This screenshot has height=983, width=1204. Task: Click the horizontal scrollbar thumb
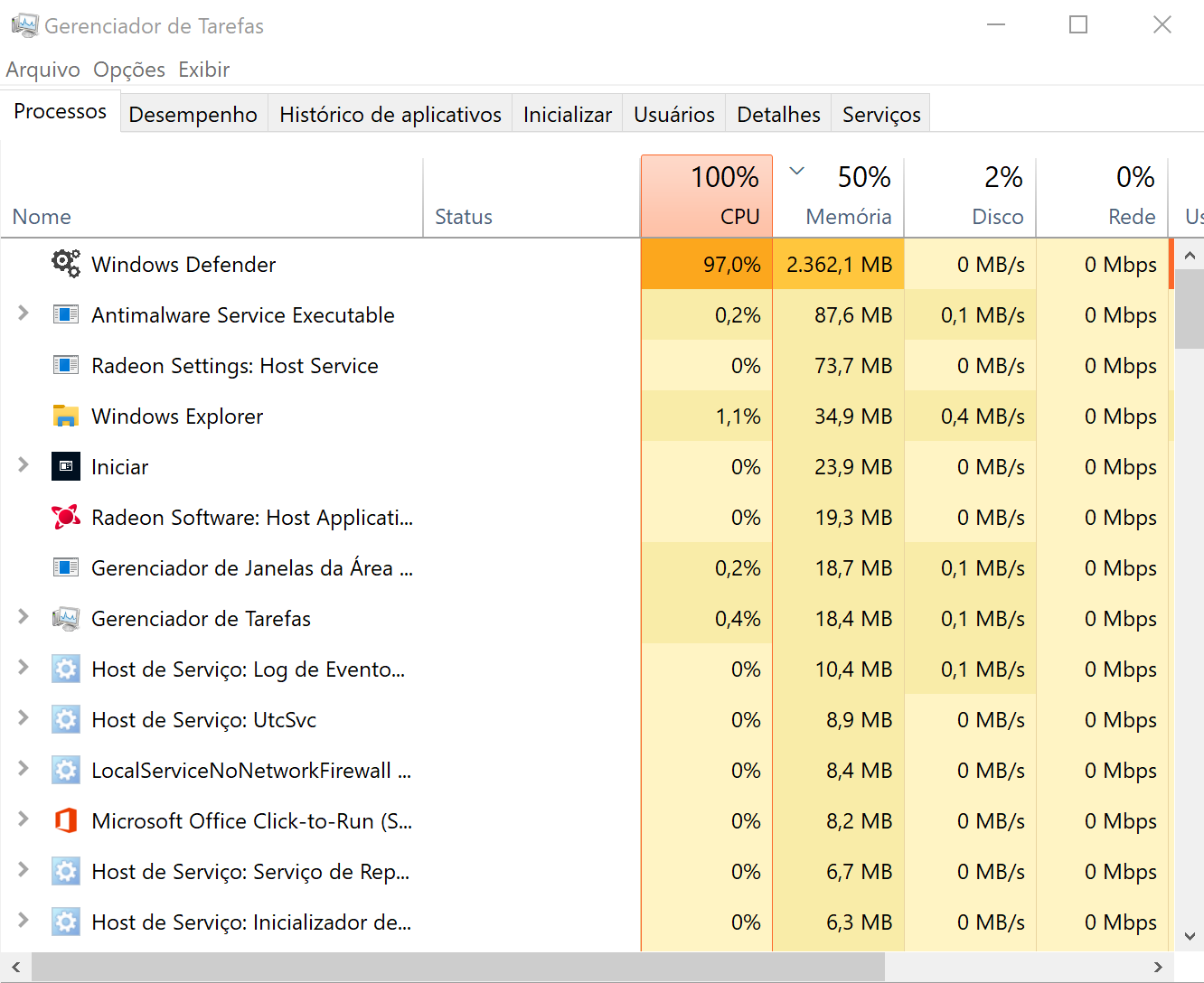click(458, 968)
